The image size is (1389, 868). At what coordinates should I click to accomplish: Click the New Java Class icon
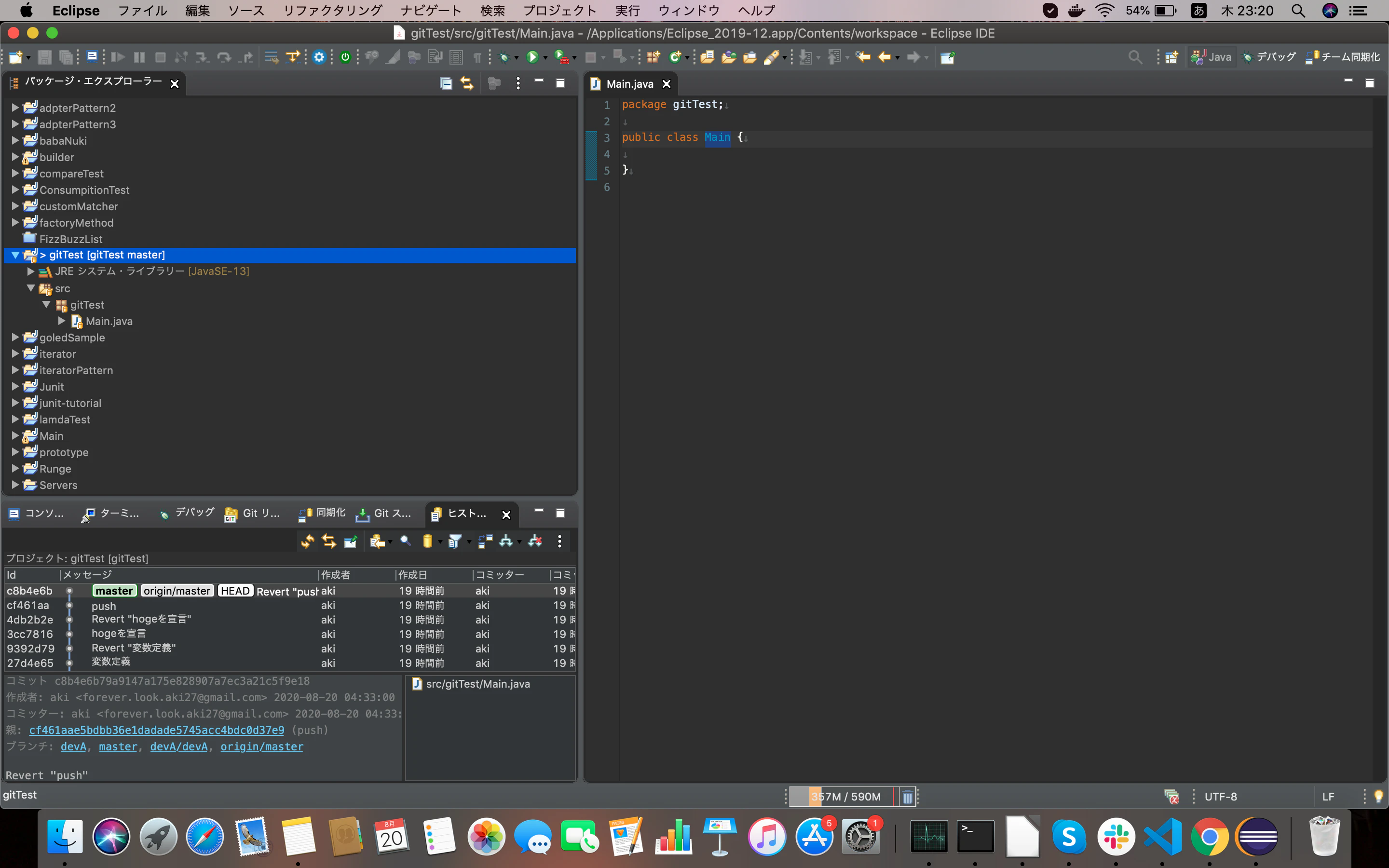click(676, 57)
